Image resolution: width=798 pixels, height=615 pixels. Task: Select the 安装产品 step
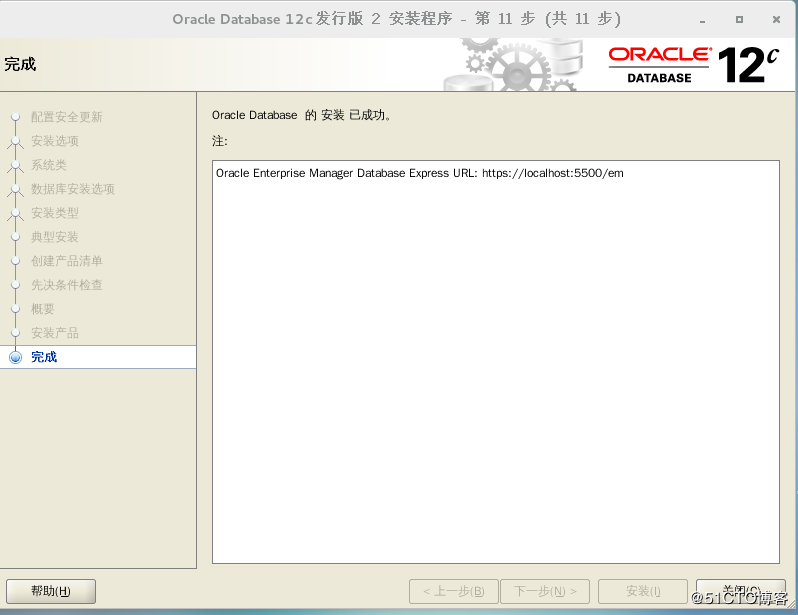[x=55, y=333]
